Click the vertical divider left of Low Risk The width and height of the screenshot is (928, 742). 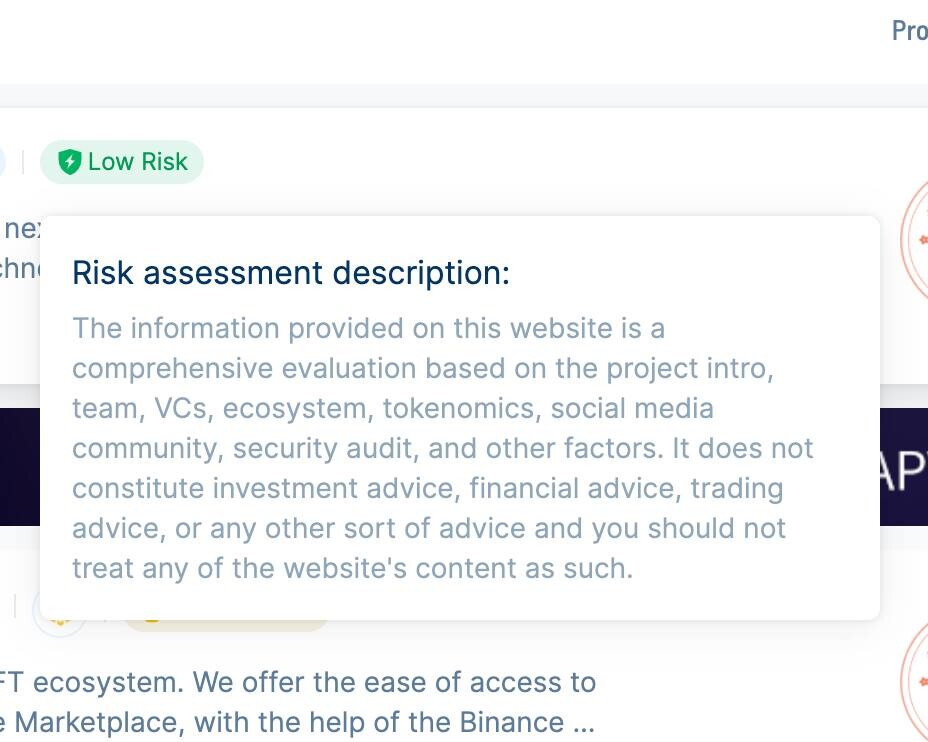click(x=23, y=162)
